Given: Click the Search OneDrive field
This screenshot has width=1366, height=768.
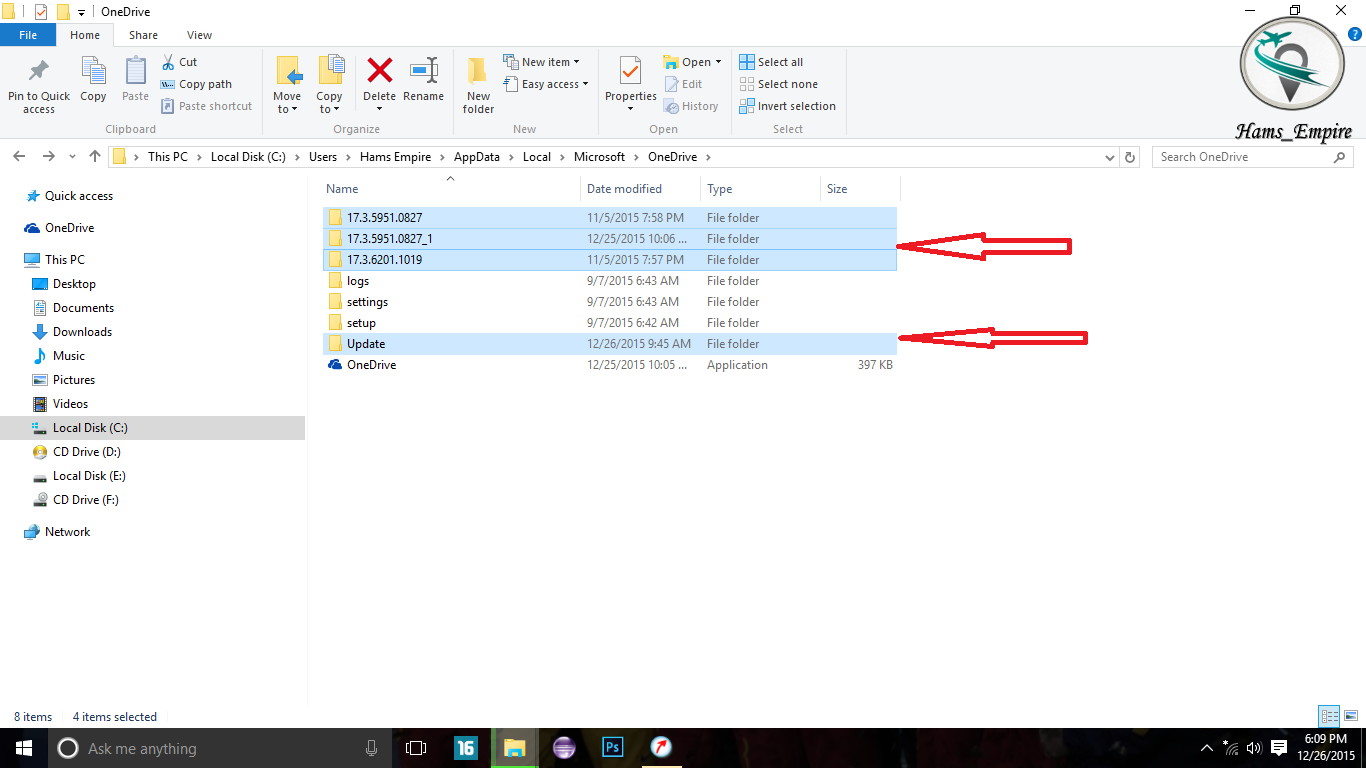Looking at the screenshot, I should tap(1253, 157).
